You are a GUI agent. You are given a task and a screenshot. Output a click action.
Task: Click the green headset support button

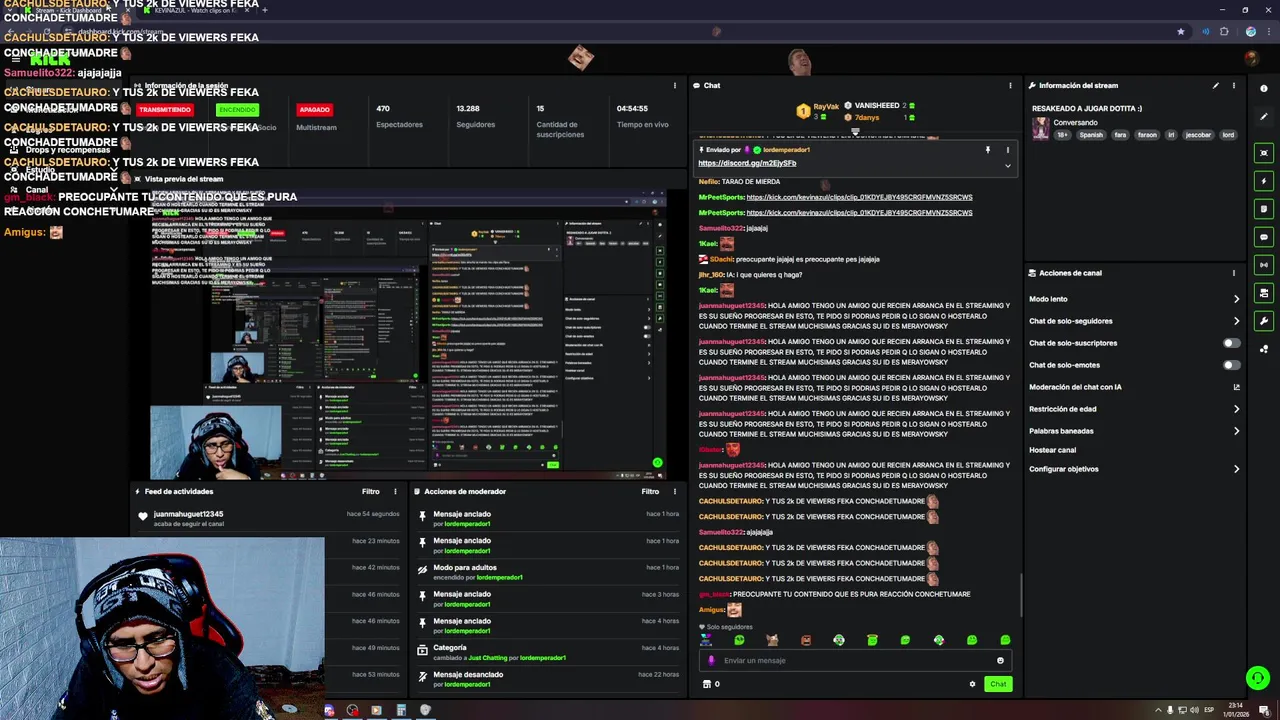1258,678
